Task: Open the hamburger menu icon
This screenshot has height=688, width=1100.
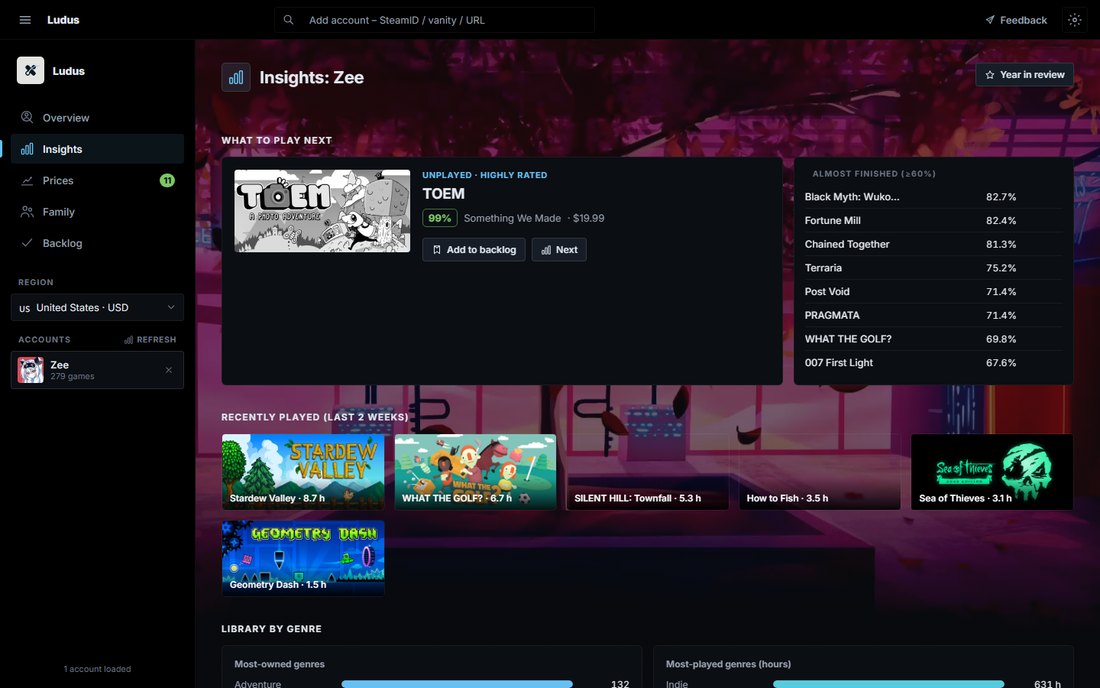Action: coord(25,20)
